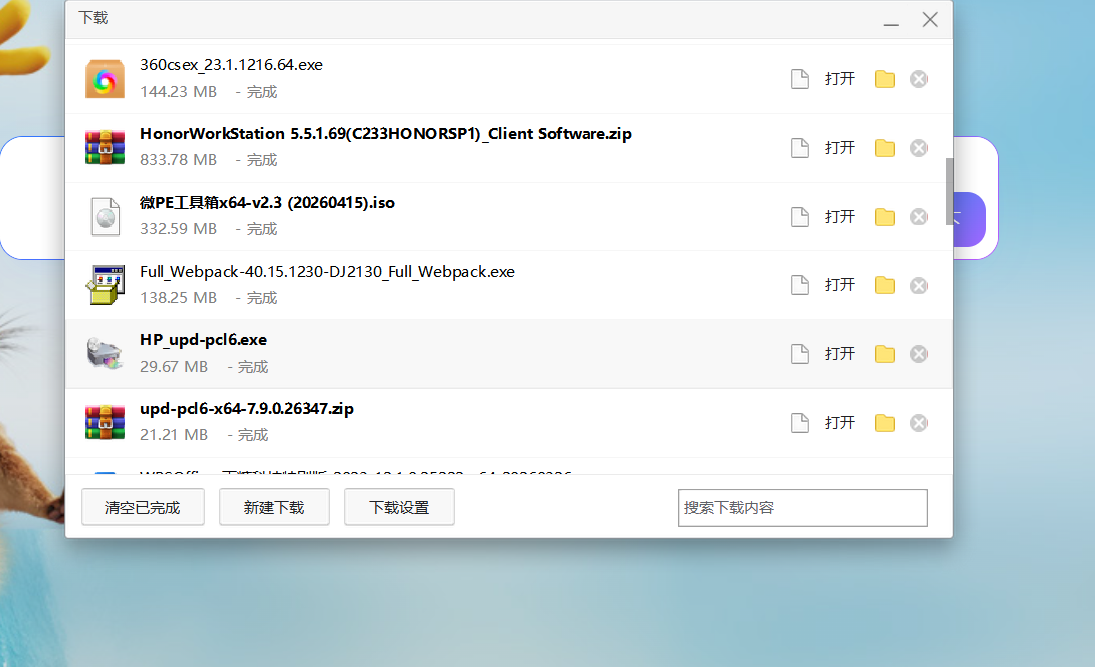Click 打开 for upd-pcl6-x64 zip

(839, 423)
